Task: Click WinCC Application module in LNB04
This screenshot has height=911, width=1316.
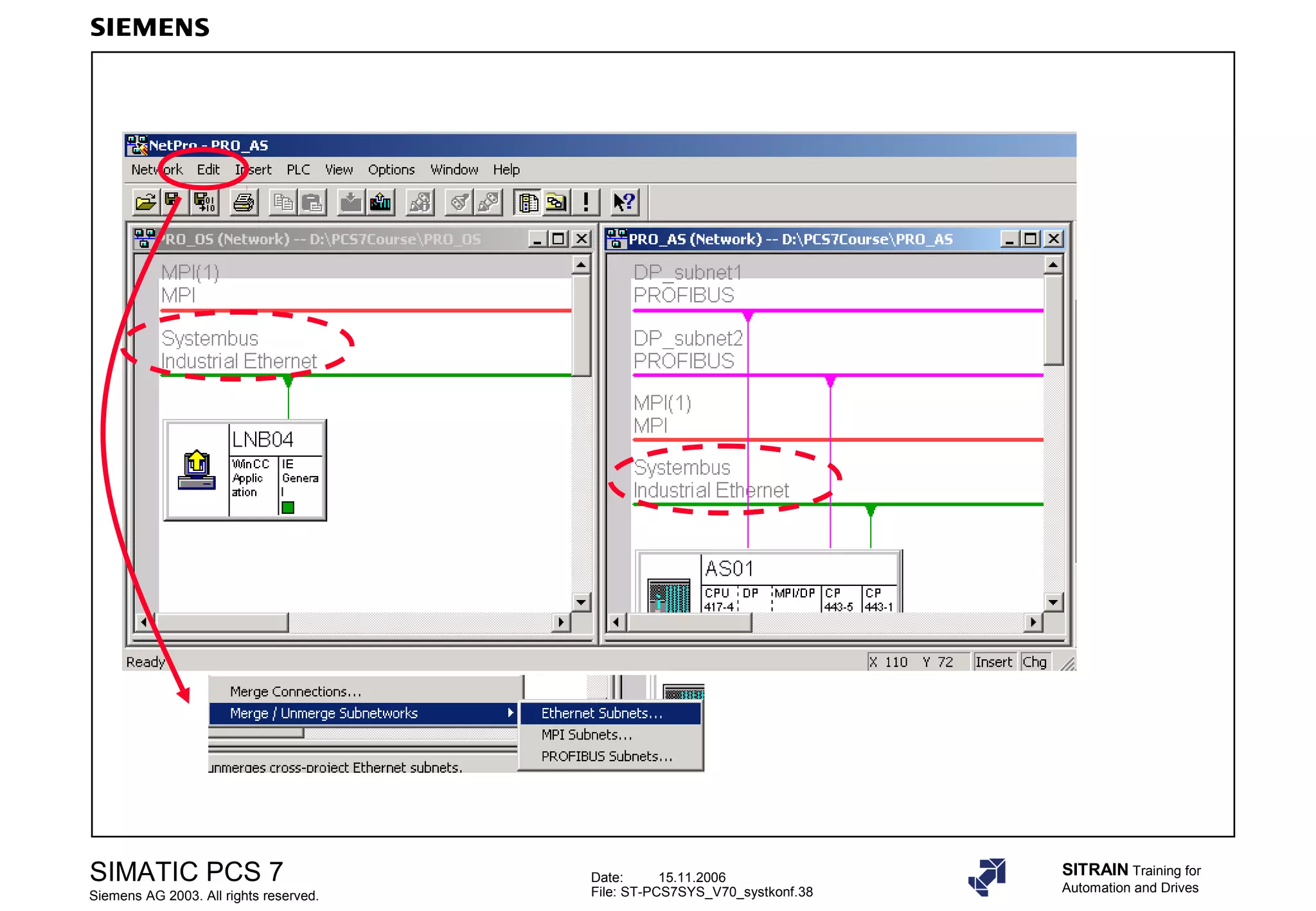Action: click(x=253, y=485)
